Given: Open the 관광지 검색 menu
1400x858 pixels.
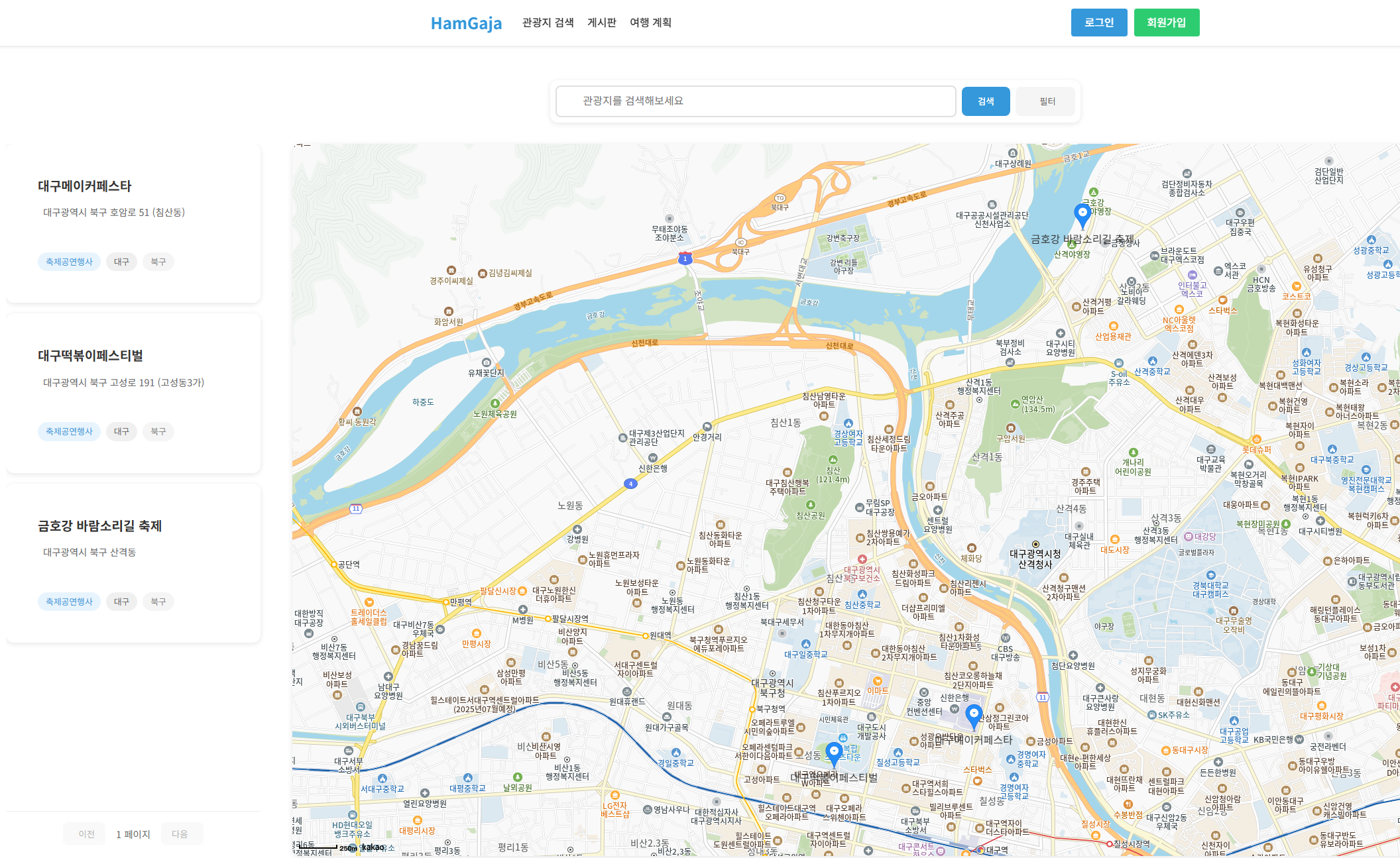Looking at the screenshot, I should point(548,23).
